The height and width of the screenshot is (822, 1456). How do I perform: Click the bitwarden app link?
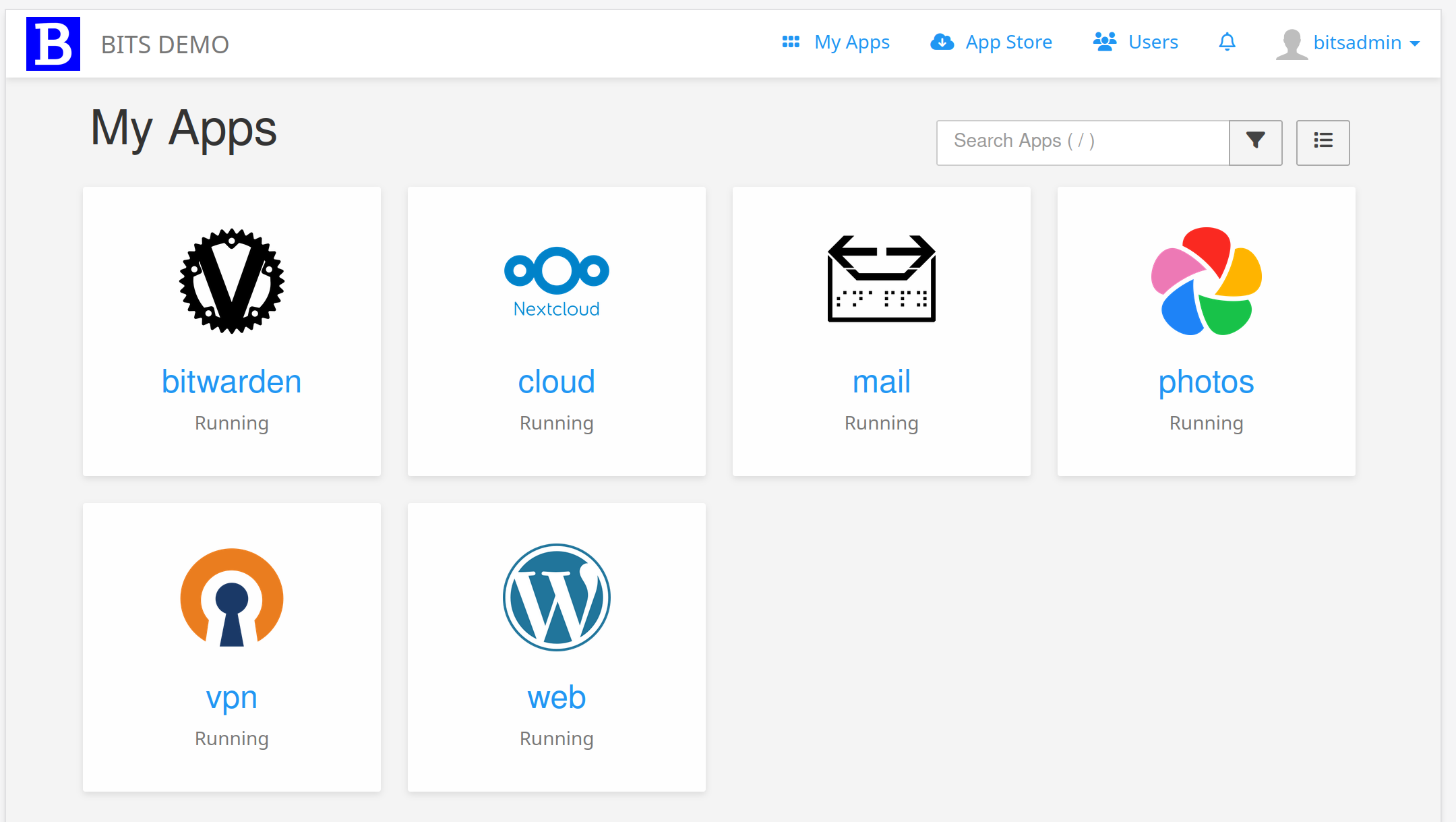(x=232, y=382)
